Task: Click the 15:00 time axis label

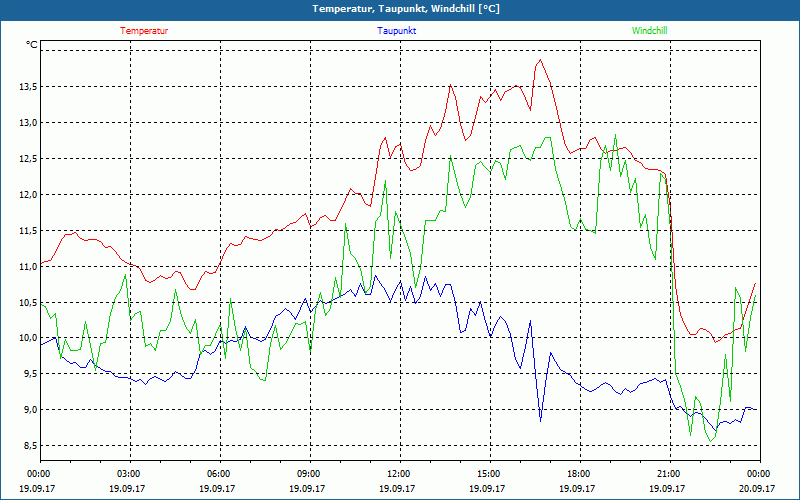Action: (x=490, y=474)
